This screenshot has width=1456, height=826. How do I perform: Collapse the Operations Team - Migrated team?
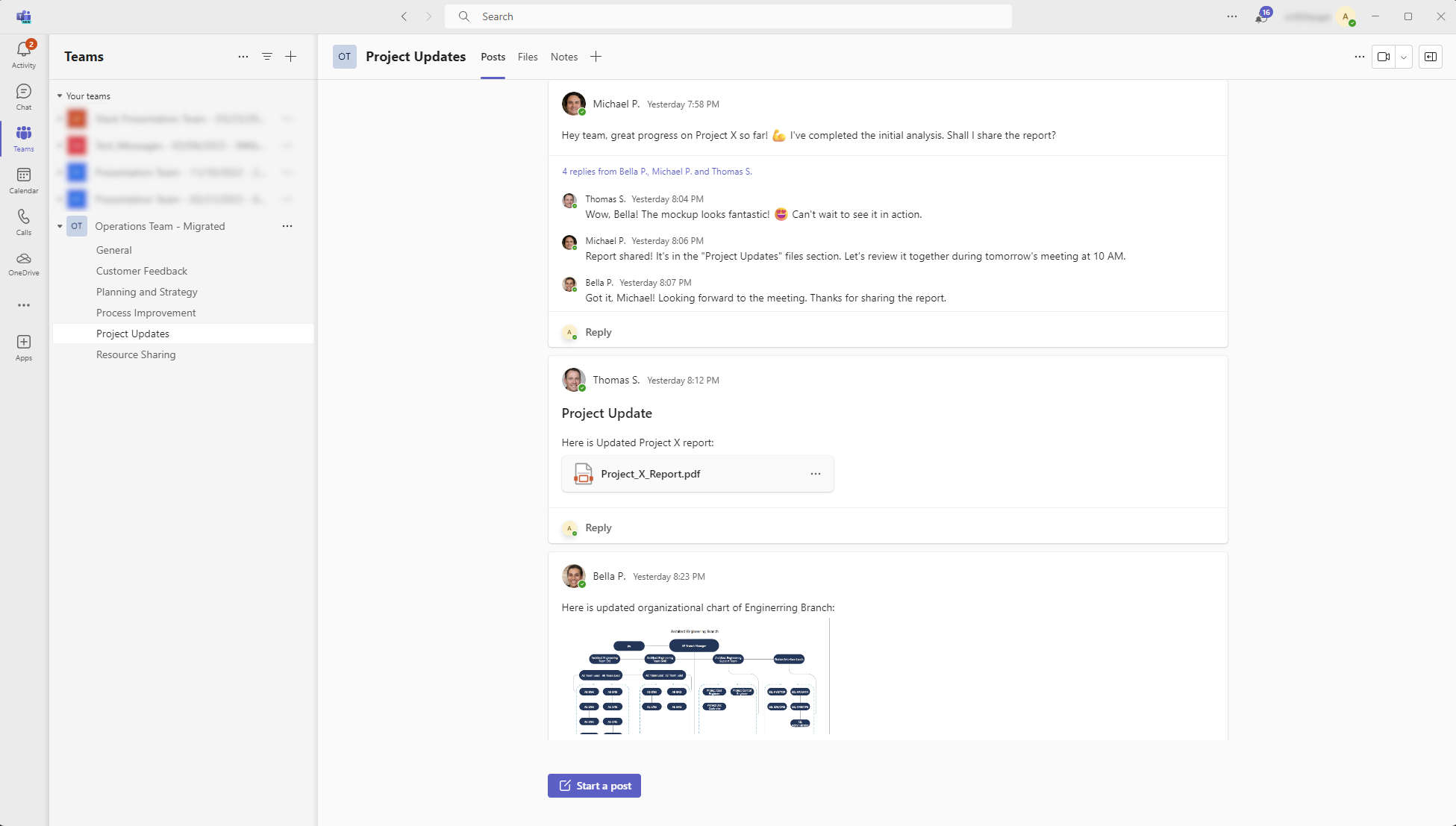60,226
